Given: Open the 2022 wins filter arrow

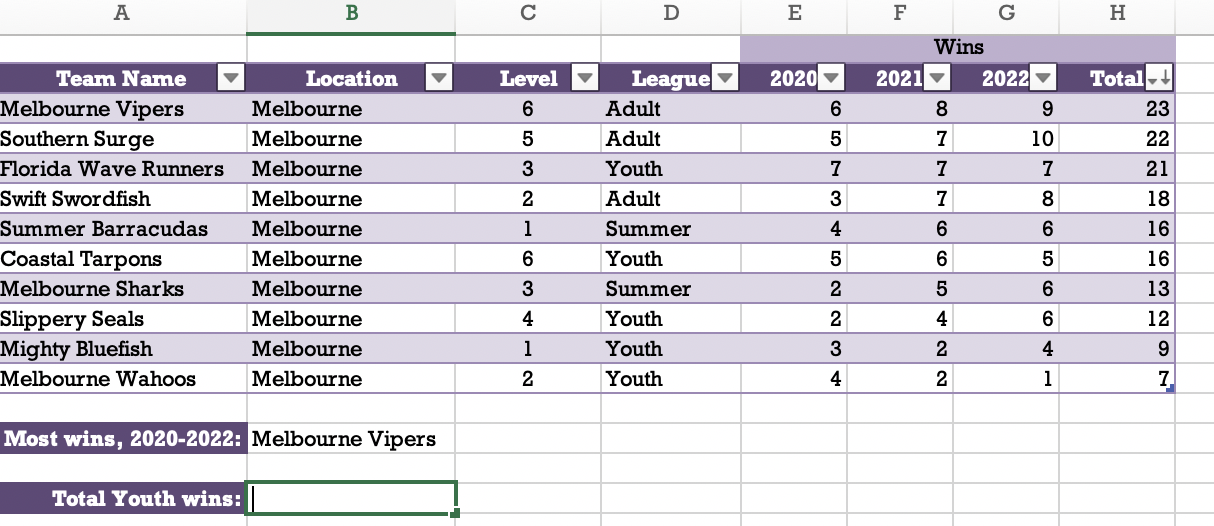Looking at the screenshot, I should tap(1043, 79).
